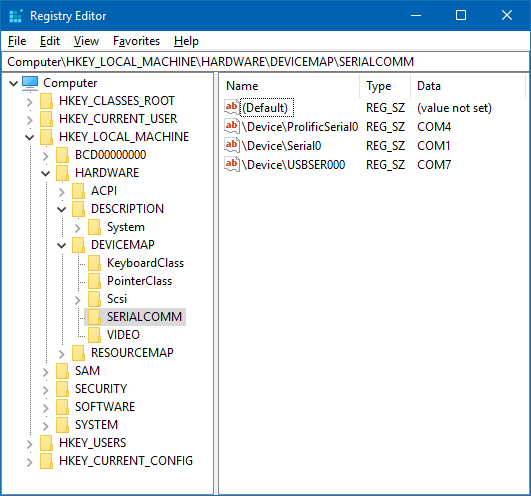Collapse the Computer root node
Viewport: 531px width, 496px height.
point(14,83)
